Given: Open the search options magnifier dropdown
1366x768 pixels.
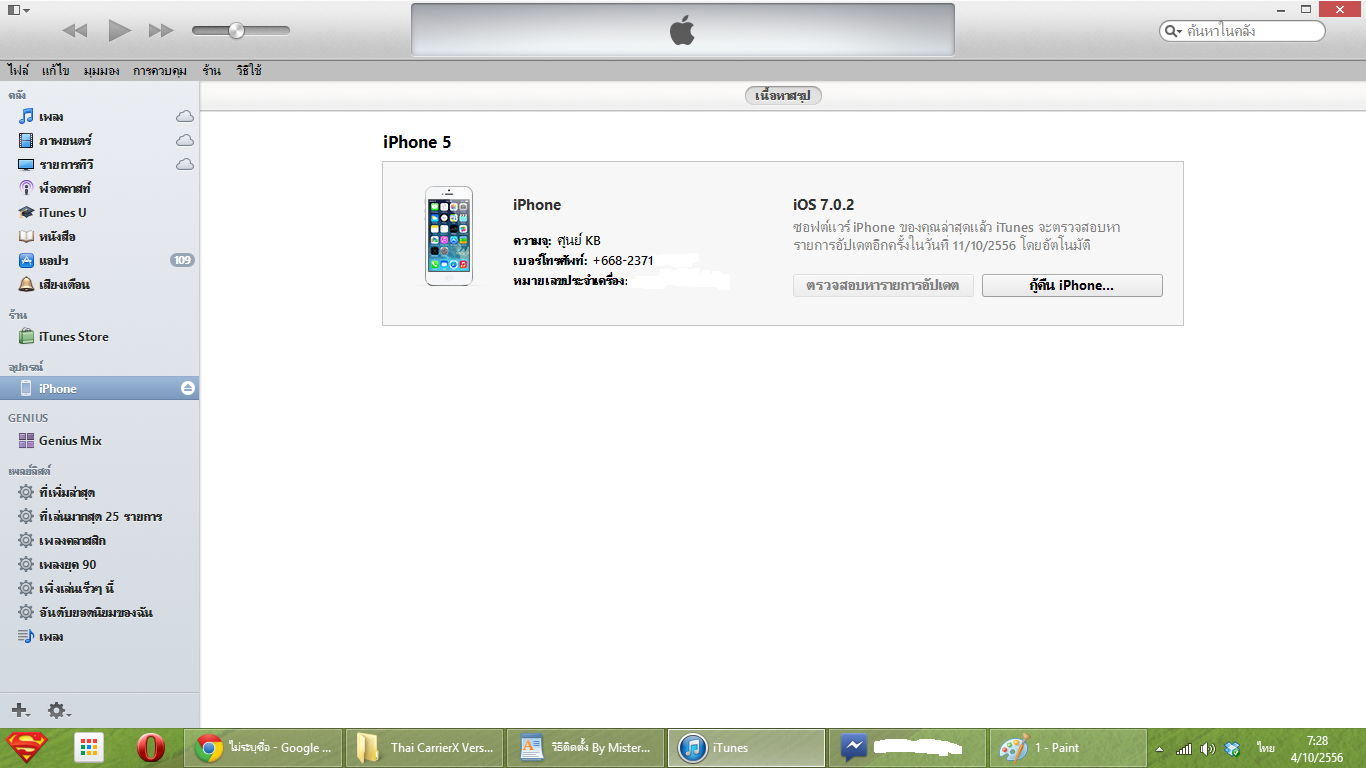Looking at the screenshot, I should coord(1175,31).
